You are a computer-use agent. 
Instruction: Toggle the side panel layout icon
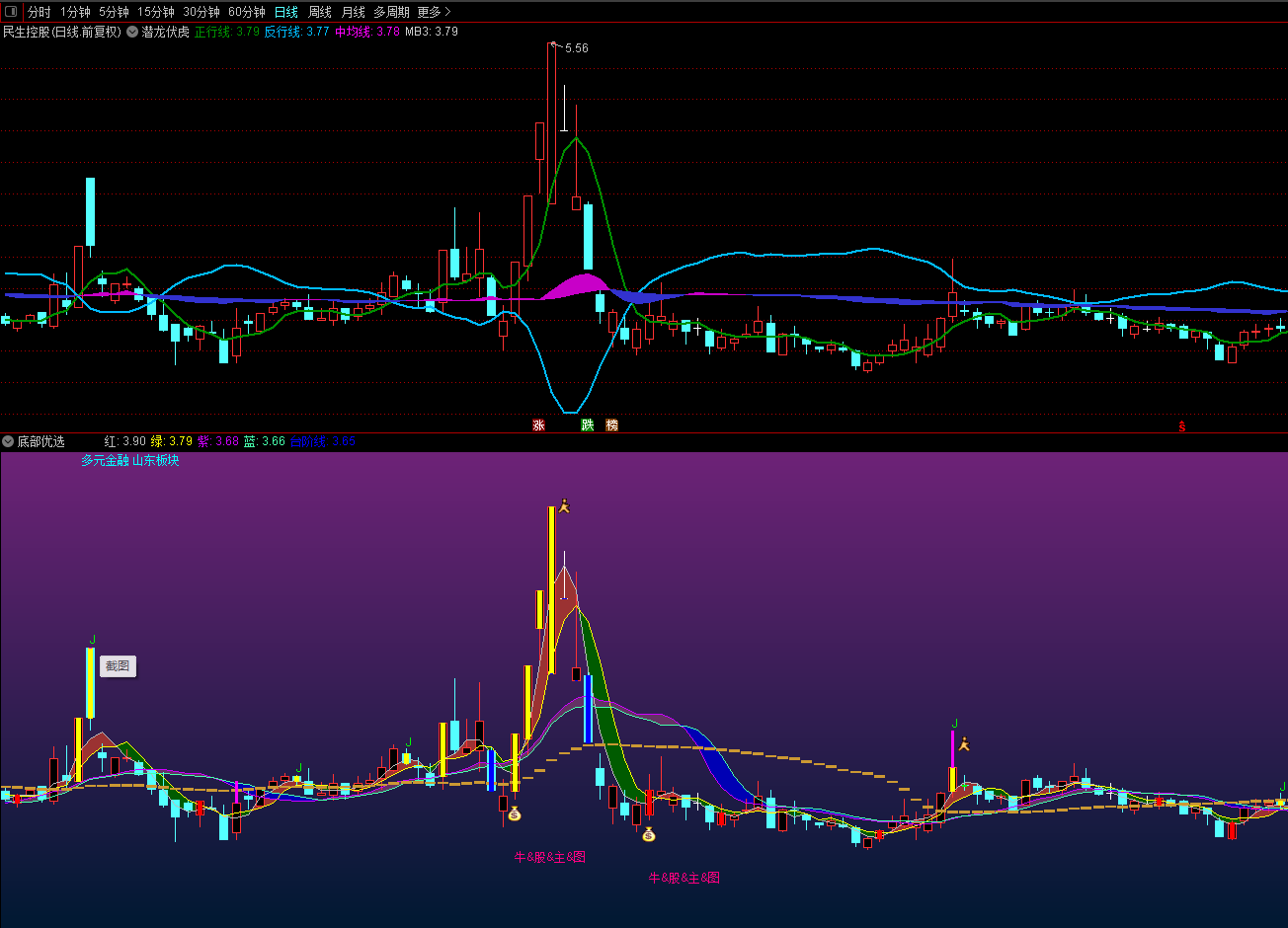(x=11, y=12)
